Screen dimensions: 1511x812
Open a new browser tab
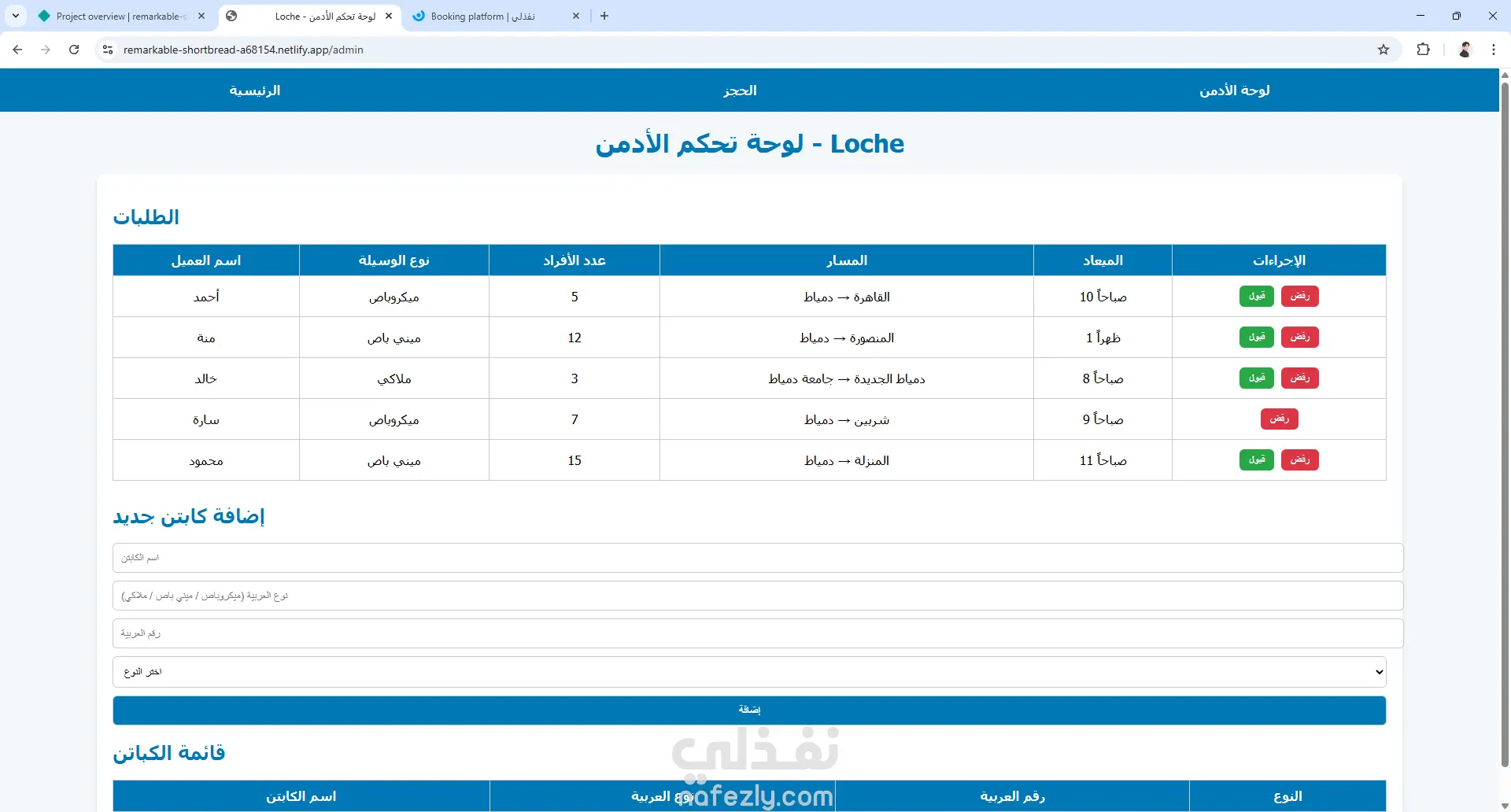coord(604,16)
